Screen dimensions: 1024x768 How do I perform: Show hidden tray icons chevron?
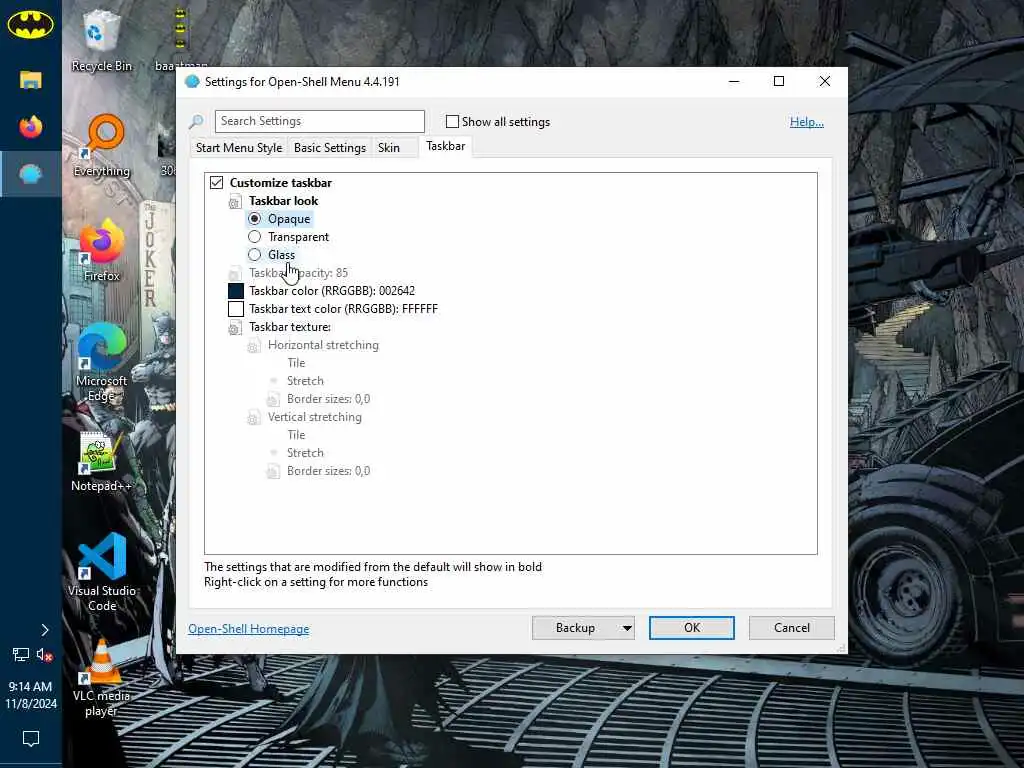(x=44, y=630)
